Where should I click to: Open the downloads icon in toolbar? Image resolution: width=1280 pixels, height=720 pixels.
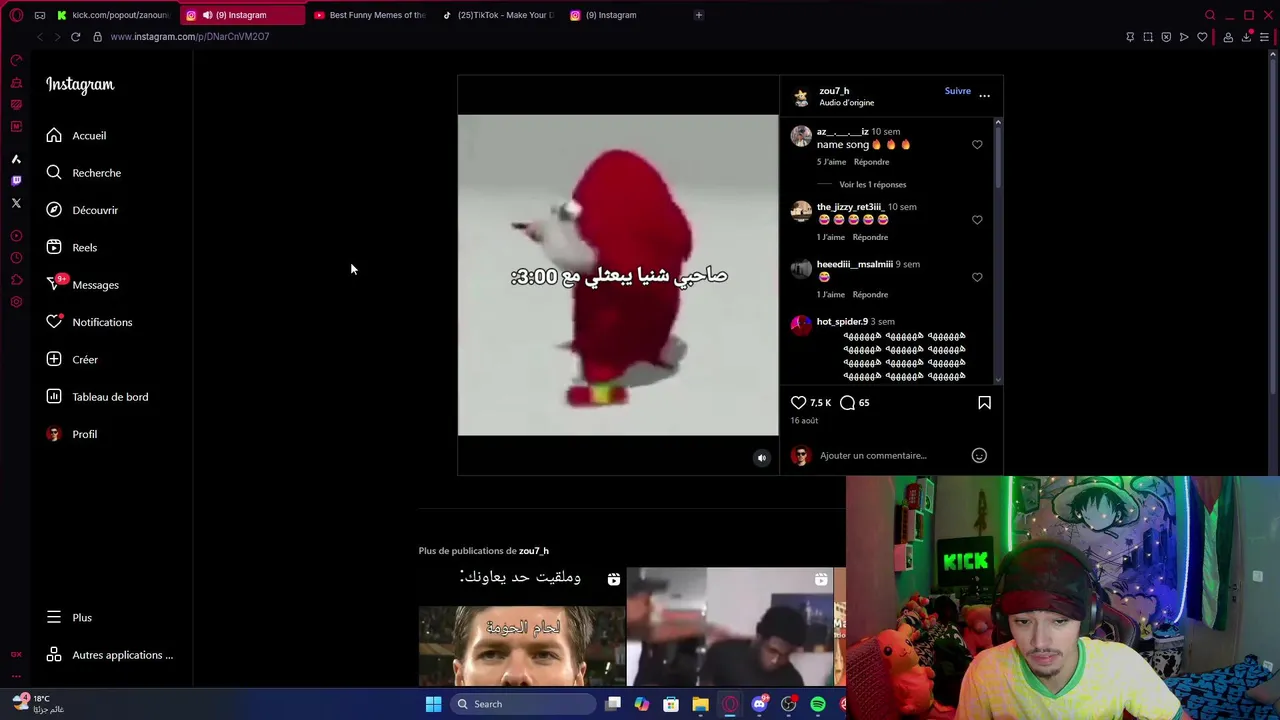[x=1246, y=37]
